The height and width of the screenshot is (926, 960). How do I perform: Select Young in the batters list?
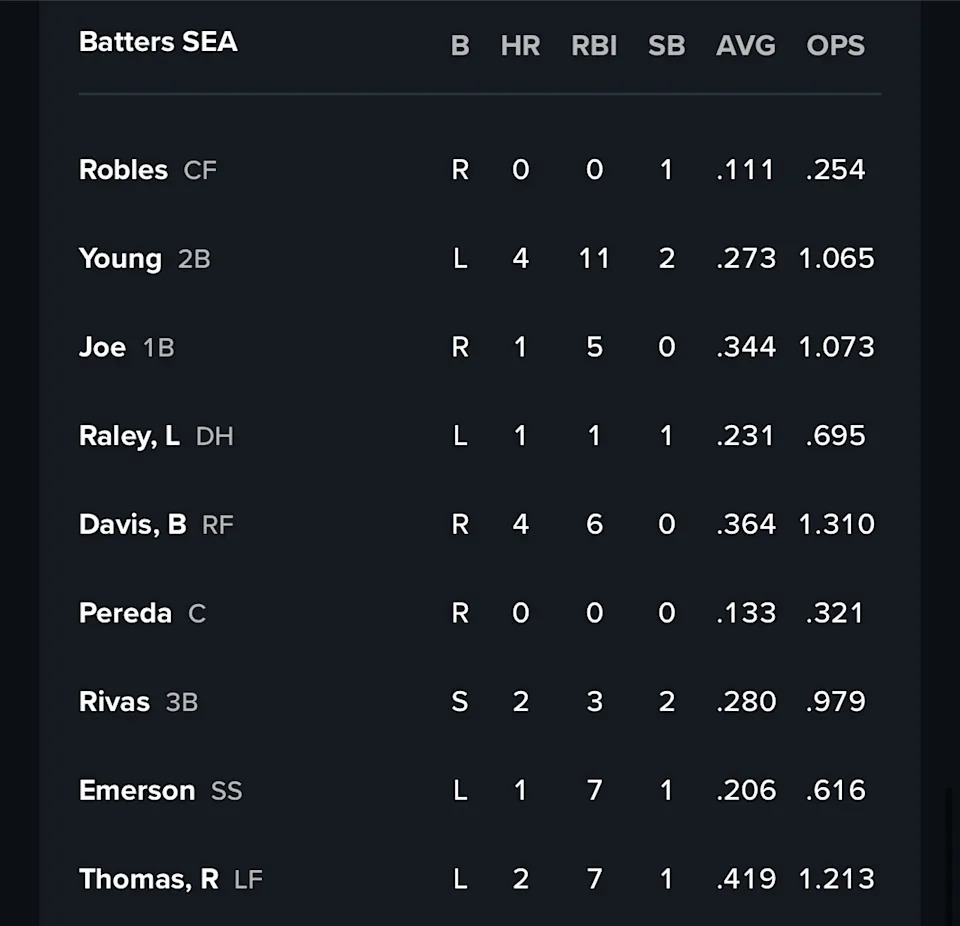pos(120,259)
